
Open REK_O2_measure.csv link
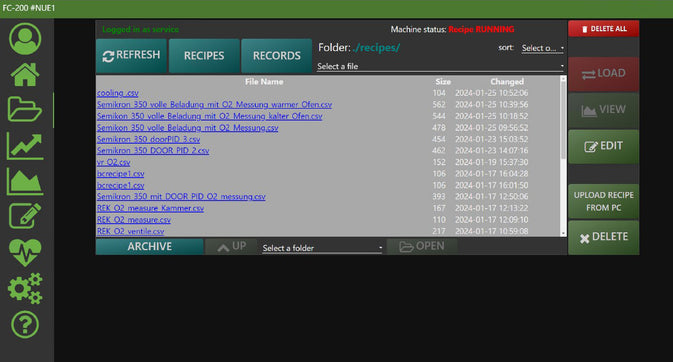(133, 220)
